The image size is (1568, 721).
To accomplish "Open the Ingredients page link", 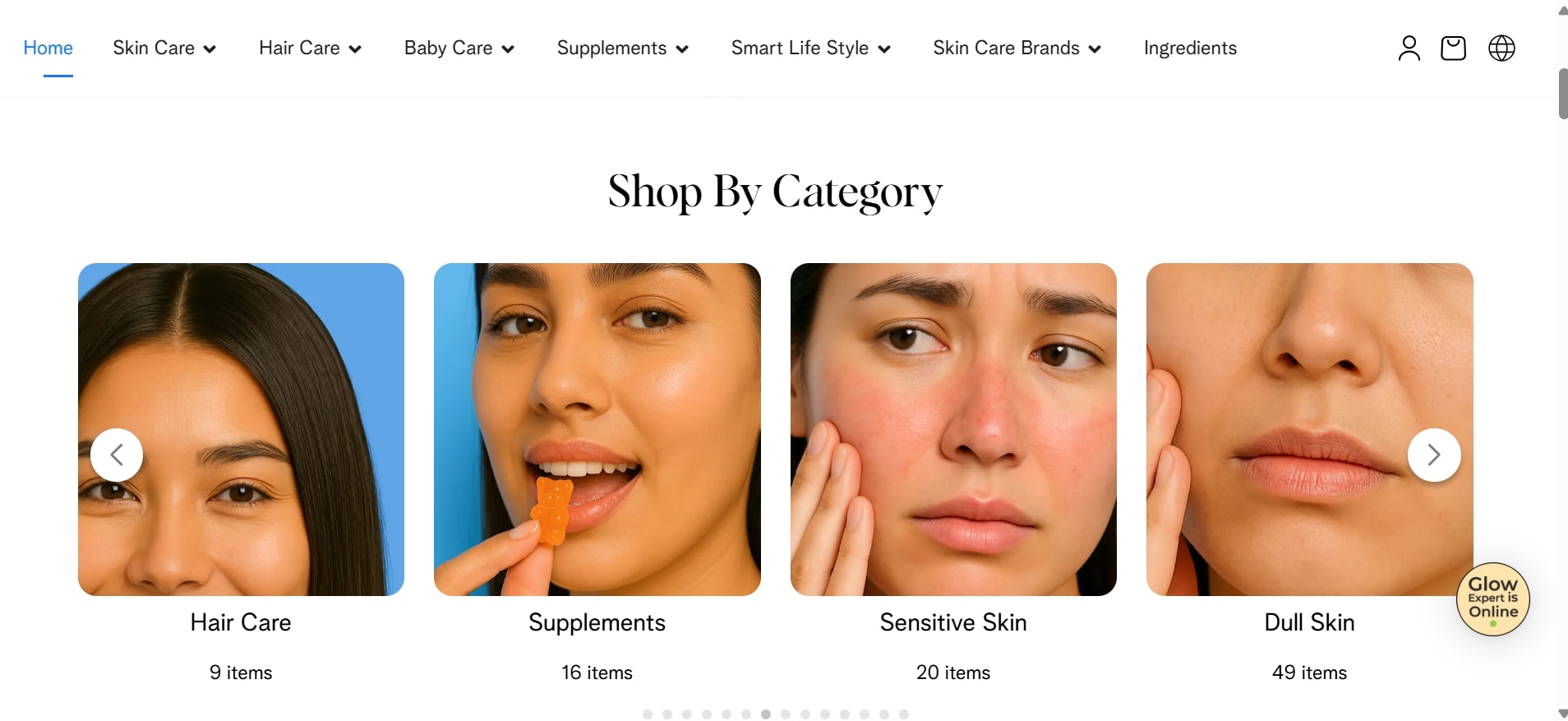I will (1190, 49).
